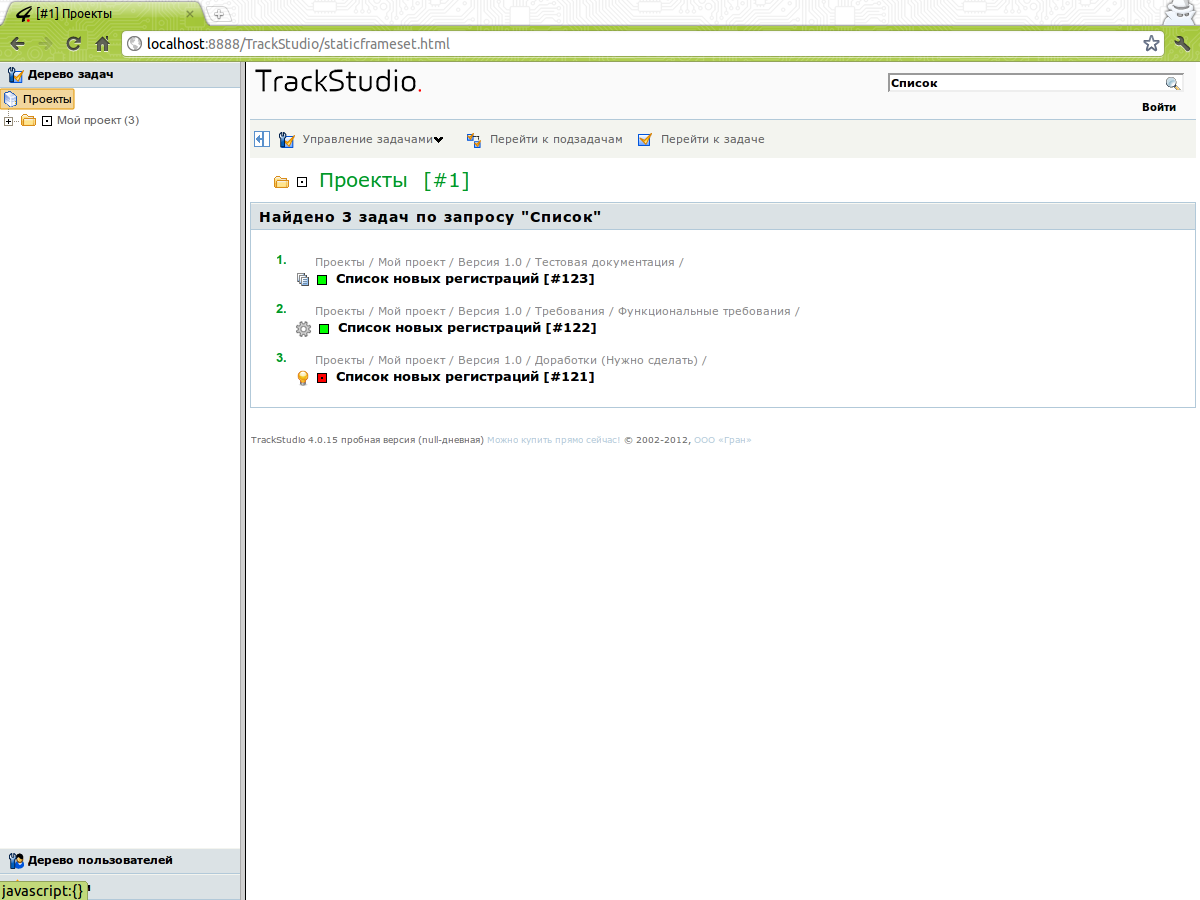Click the task management toolbar icon
1200x900 pixels.
[x=287, y=140]
